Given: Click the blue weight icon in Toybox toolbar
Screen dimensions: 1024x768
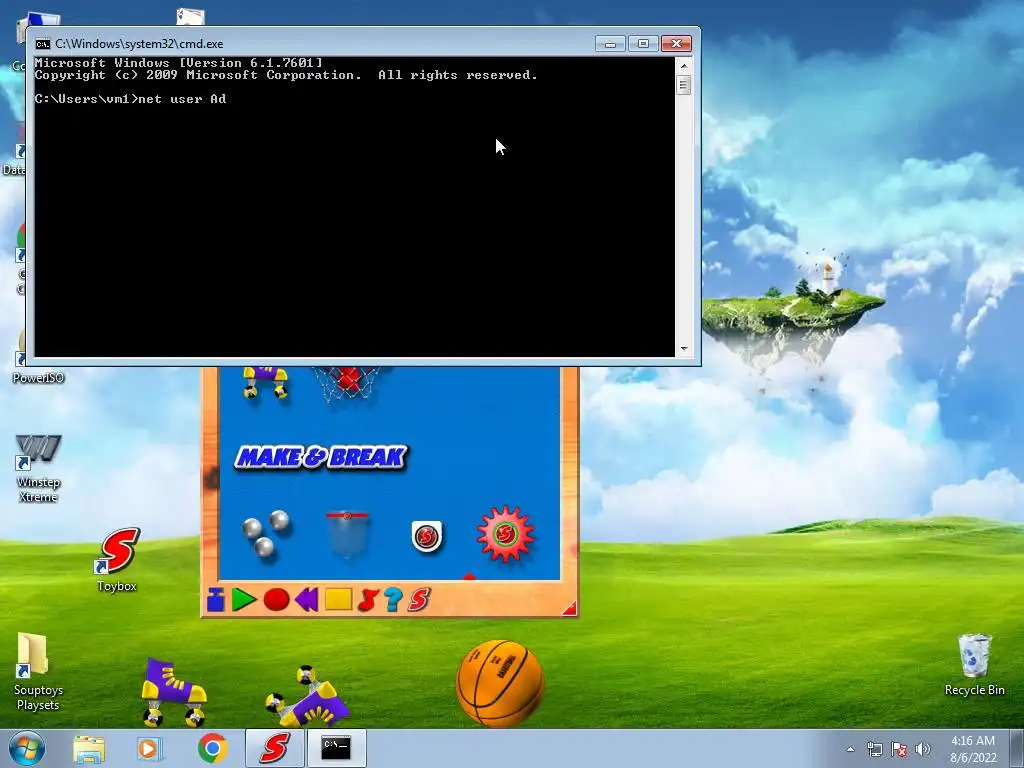Looking at the screenshot, I should 216,600.
